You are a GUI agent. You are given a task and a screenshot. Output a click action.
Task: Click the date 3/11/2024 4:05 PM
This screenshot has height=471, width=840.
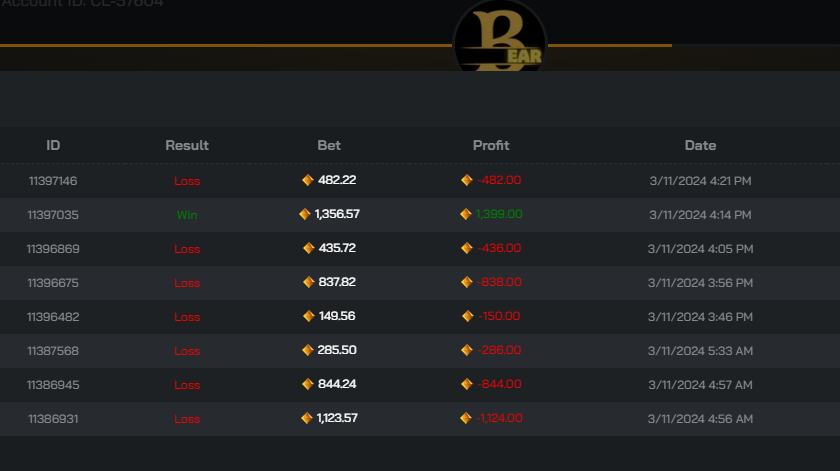700,249
